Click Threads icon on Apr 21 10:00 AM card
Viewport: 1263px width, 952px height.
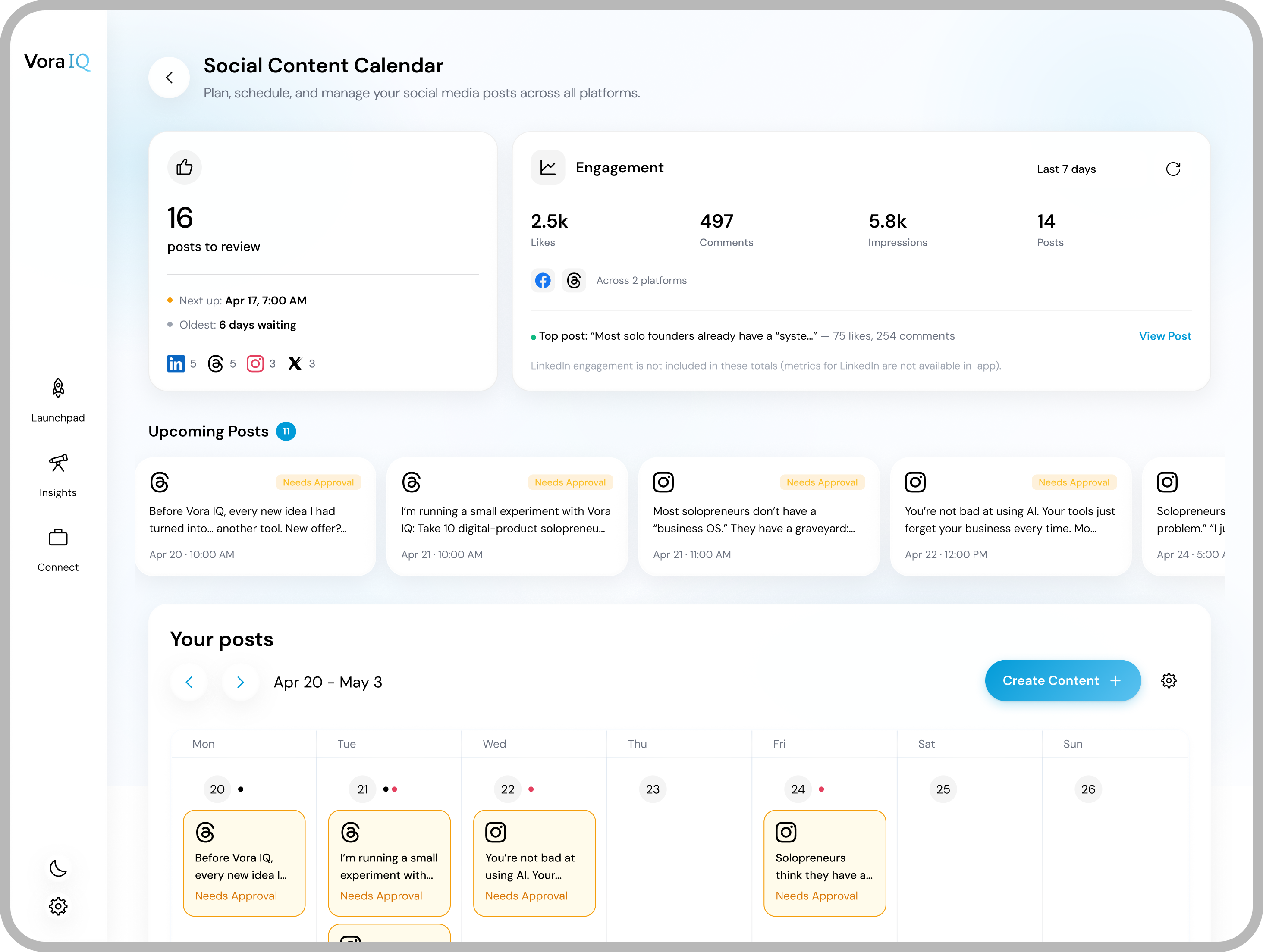click(x=412, y=482)
